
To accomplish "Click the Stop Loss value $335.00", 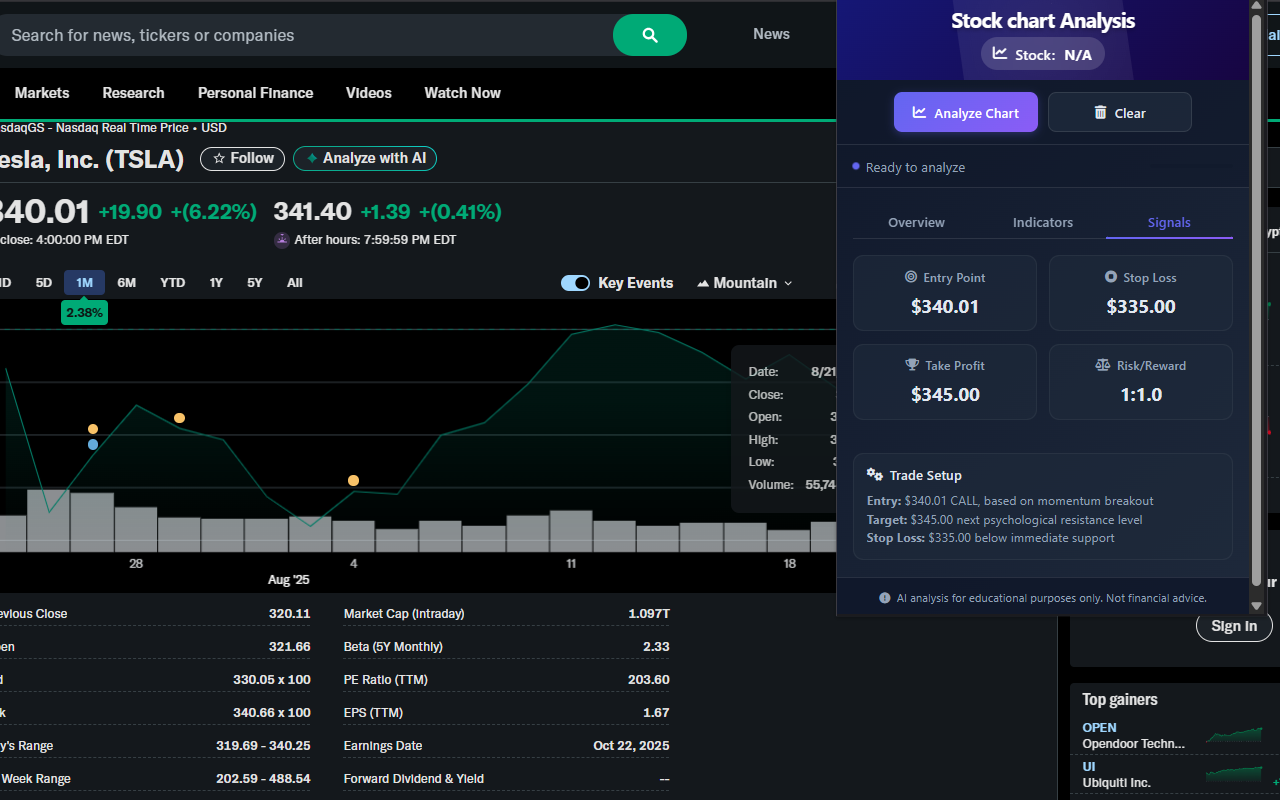I will pos(1141,306).
